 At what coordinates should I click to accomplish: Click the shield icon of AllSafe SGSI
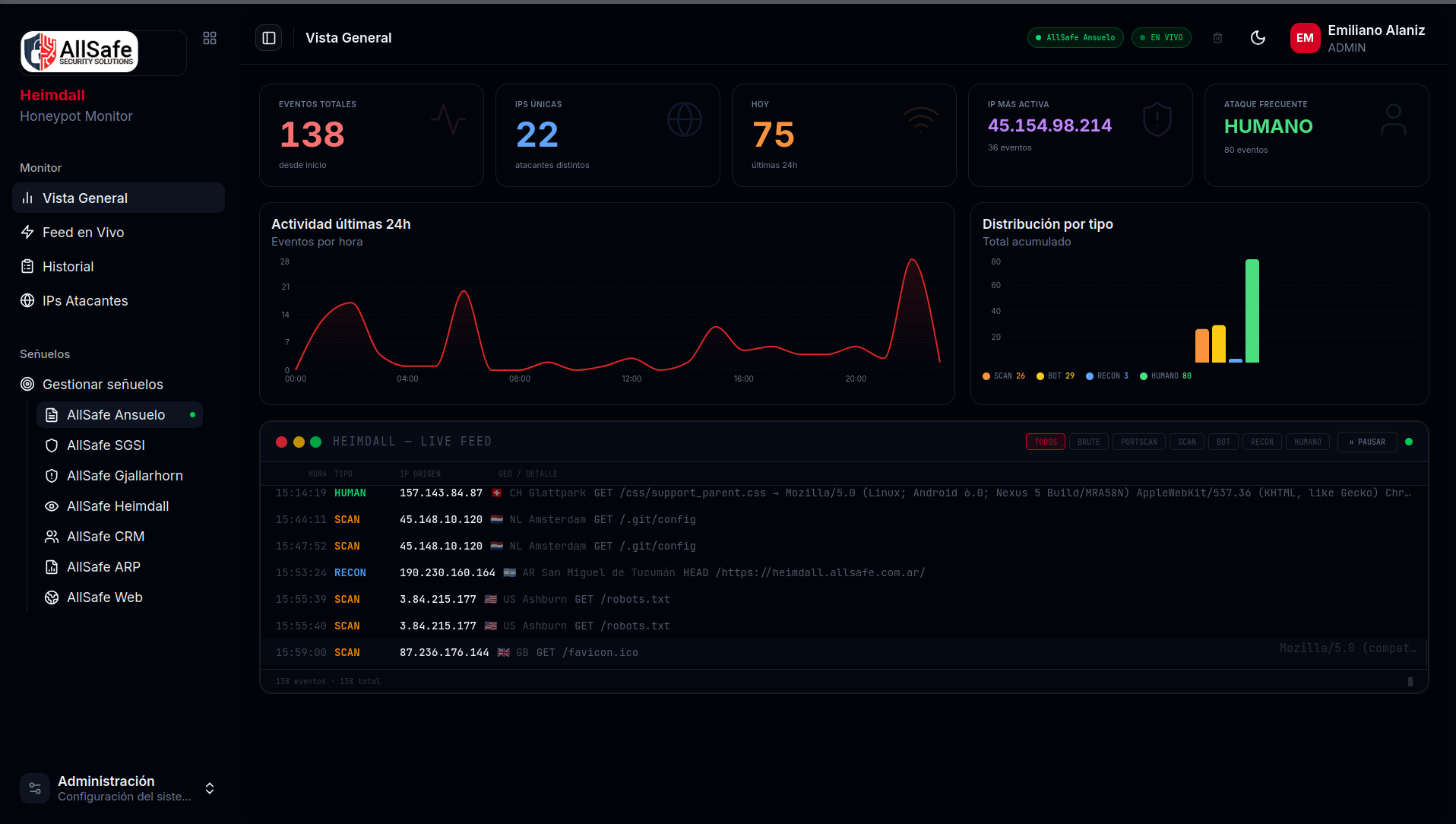[x=52, y=445]
